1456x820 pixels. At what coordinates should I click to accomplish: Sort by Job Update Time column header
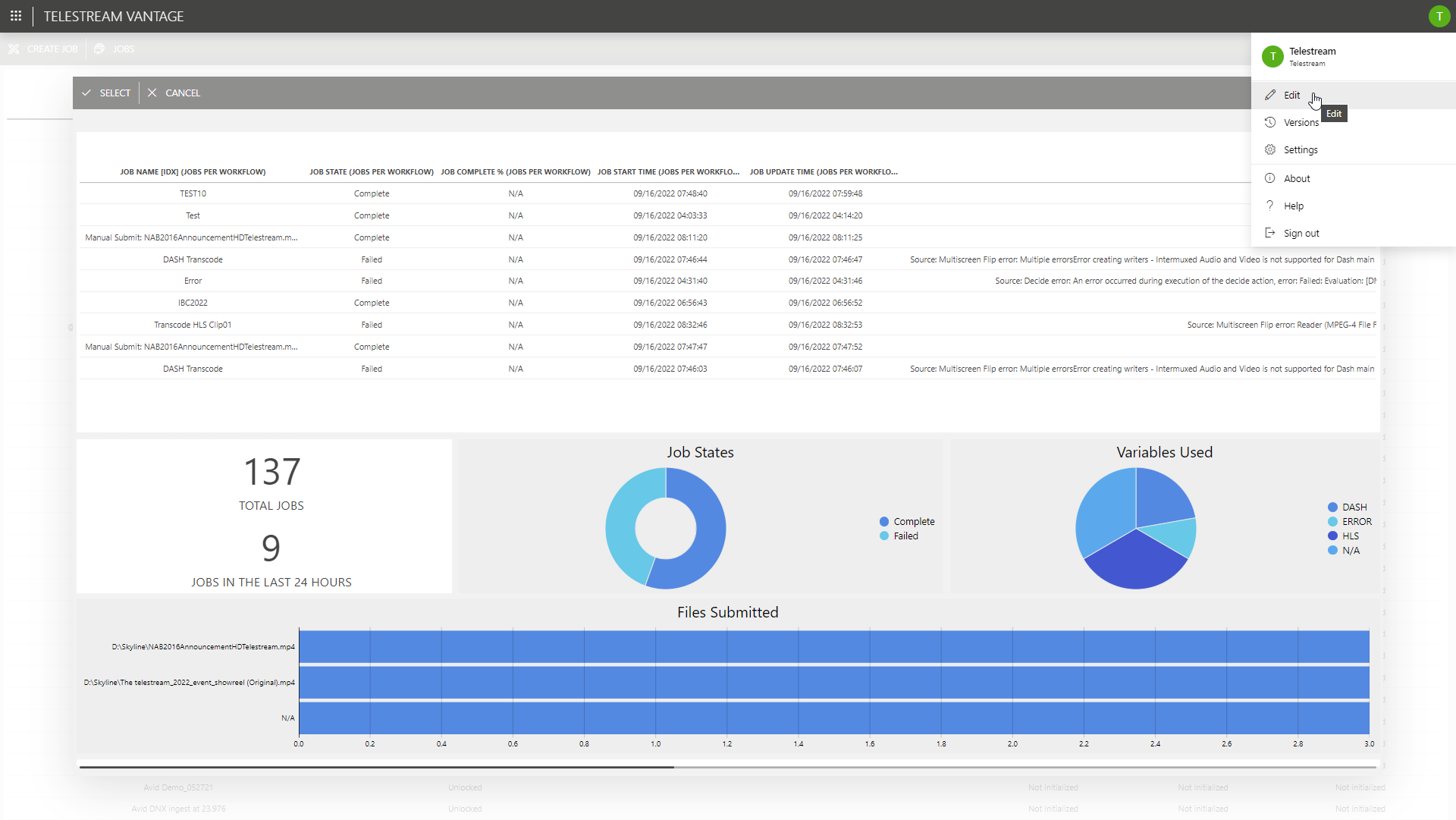point(824,172)
